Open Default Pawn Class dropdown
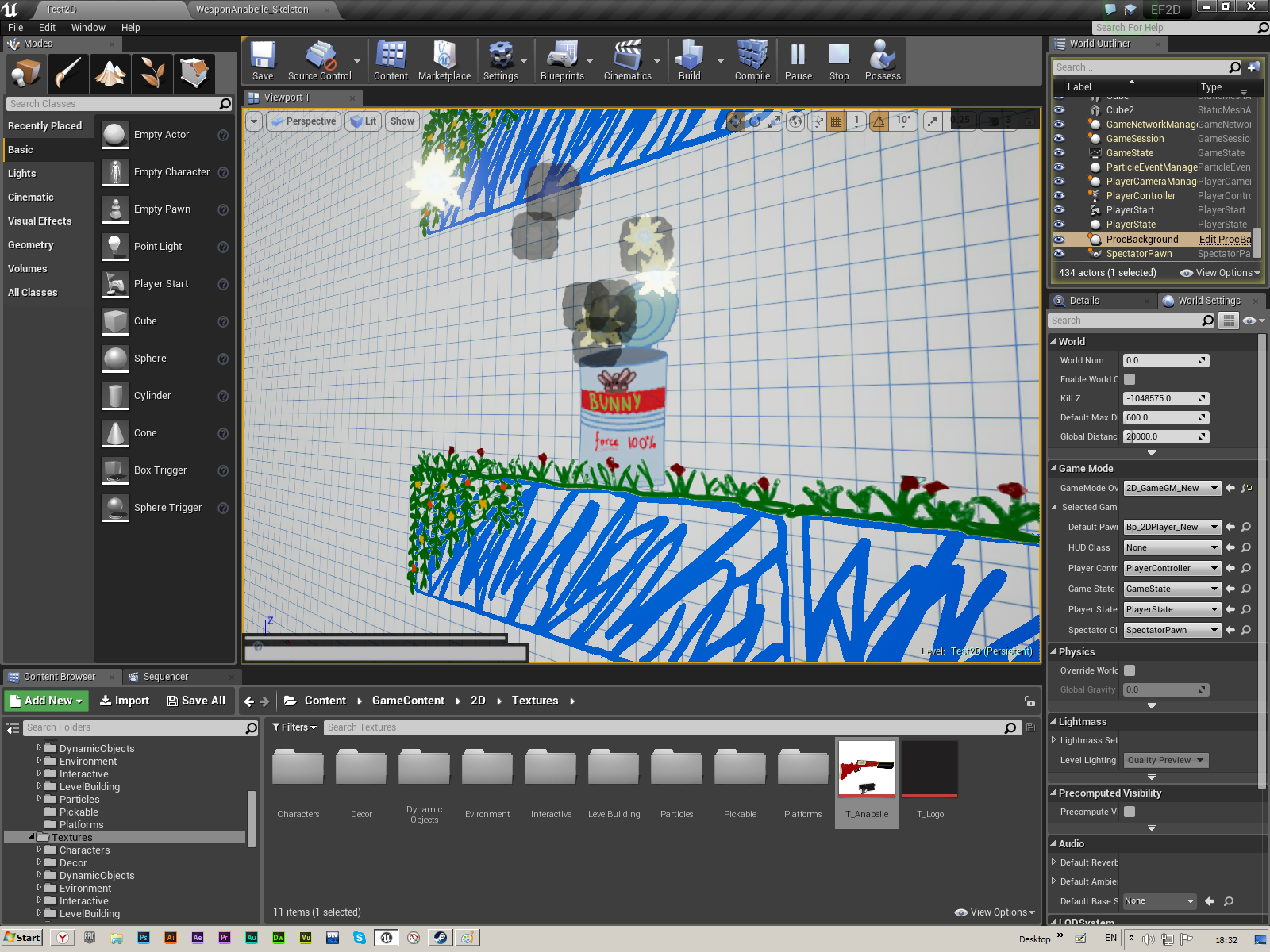Image resolution: width=1270 pixels, height=952 pixels. [x=1172, y=527]
